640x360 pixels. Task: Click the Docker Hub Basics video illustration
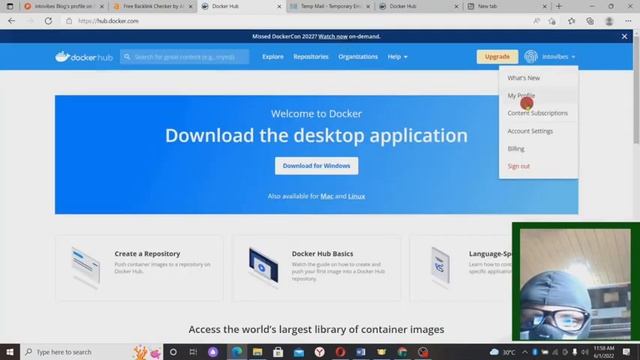263,267
